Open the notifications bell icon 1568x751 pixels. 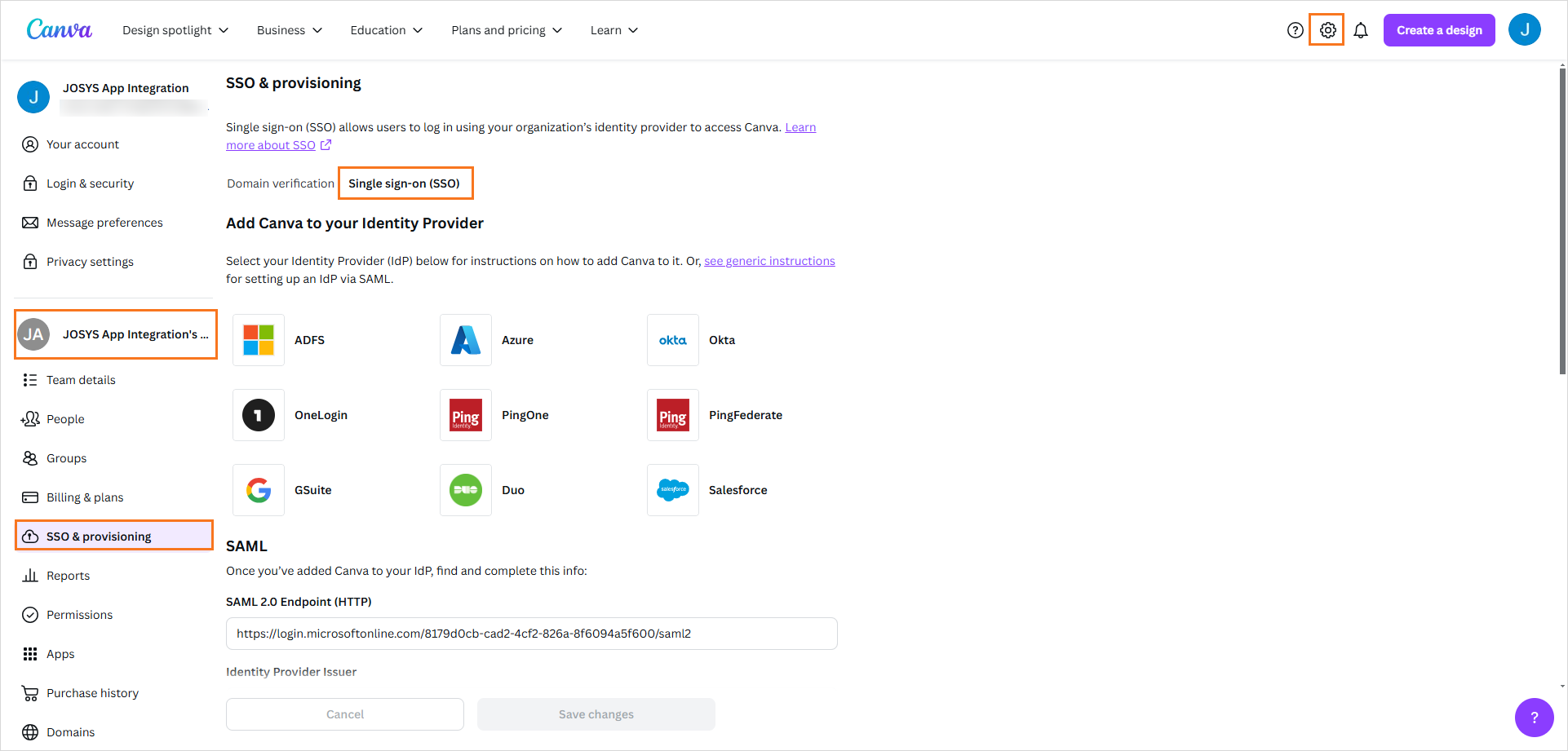pyautogui.click(x=1361, y=30)
